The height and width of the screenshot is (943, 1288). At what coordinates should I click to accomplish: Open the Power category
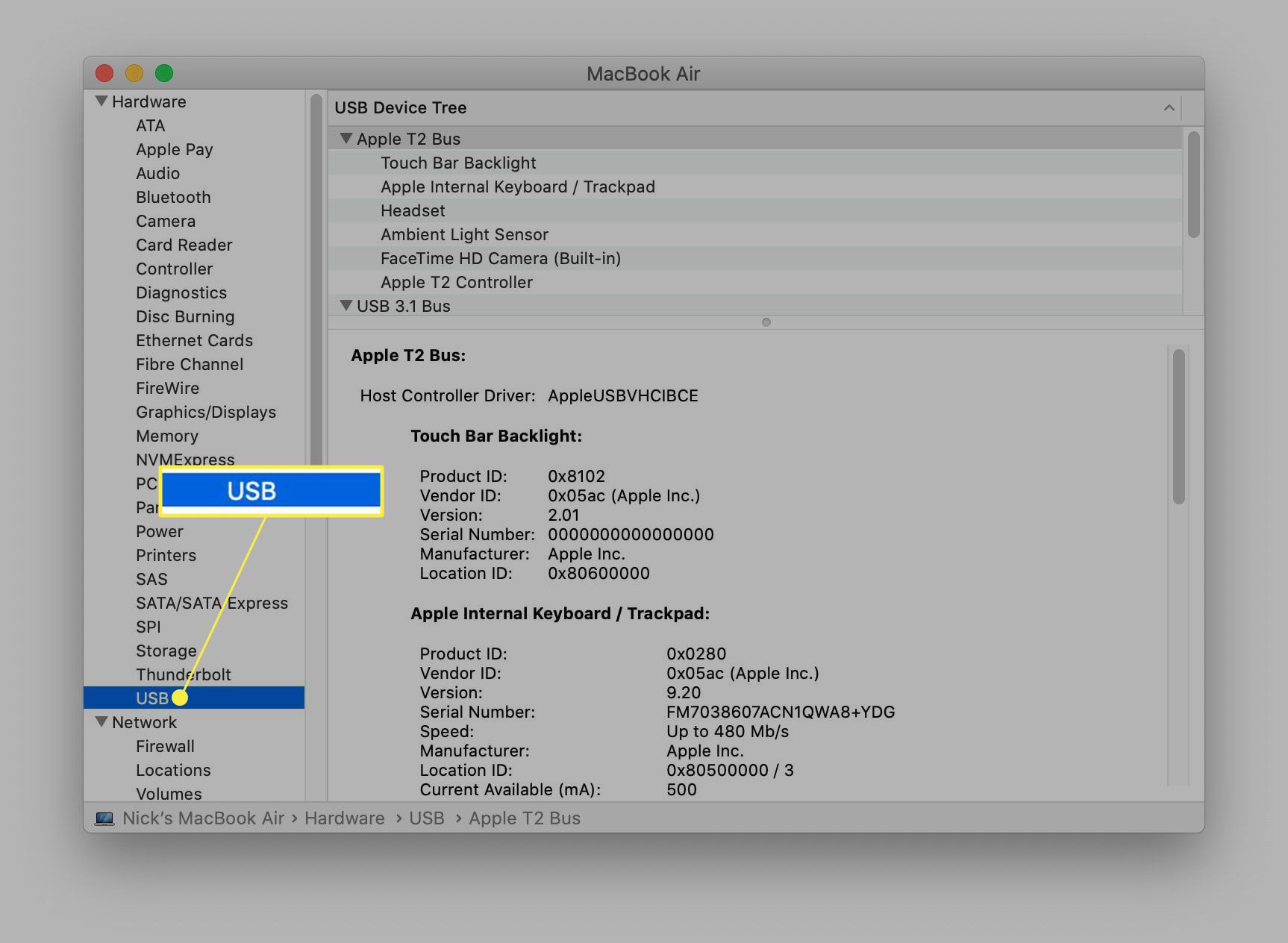point(160,531)
